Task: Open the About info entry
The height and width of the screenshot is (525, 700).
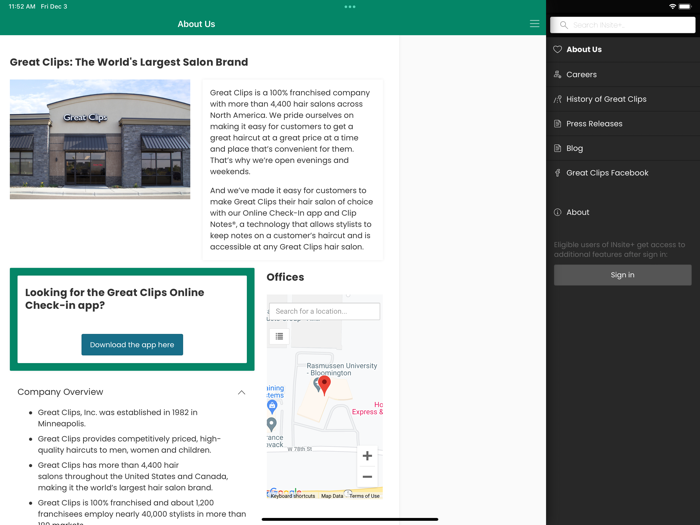Action: coord(623,212)
